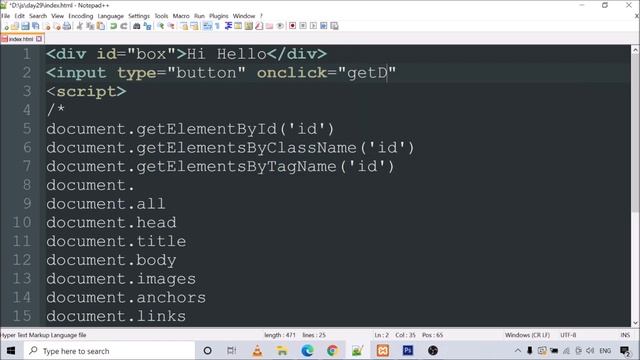This screenshot has width=640, height=360.
Task: Click the vertical scrollbar thumb in editor
Action: (x=635, y=133)
